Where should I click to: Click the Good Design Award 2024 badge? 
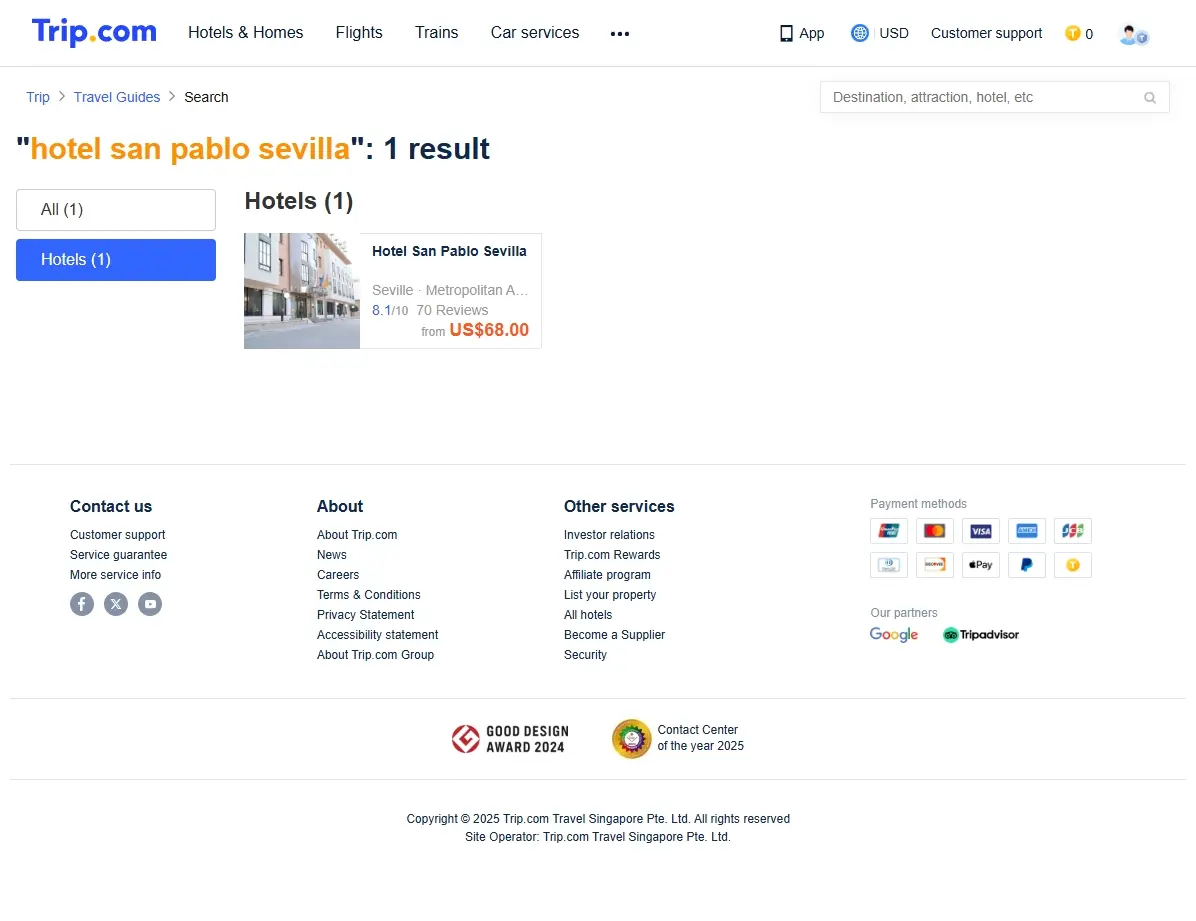[x=510, y=739]
